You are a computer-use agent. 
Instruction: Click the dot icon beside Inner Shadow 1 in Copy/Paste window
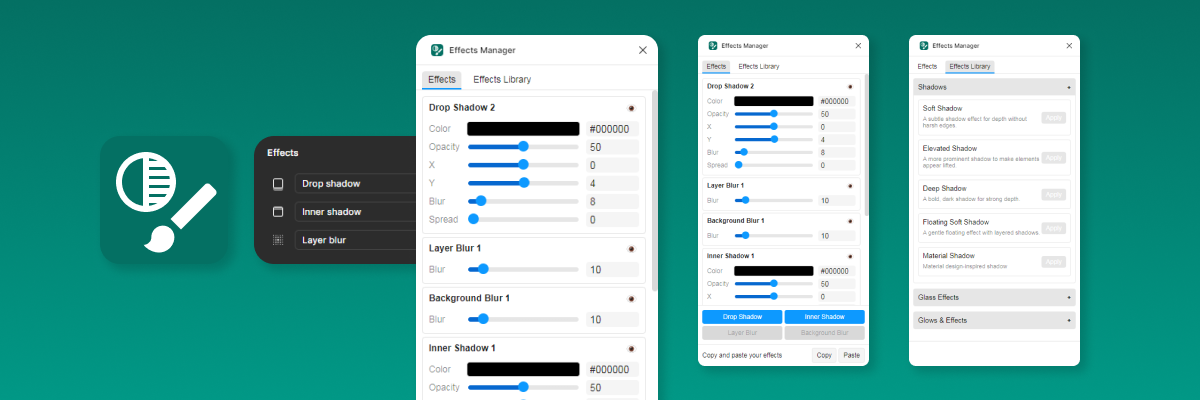click(850, 256)
